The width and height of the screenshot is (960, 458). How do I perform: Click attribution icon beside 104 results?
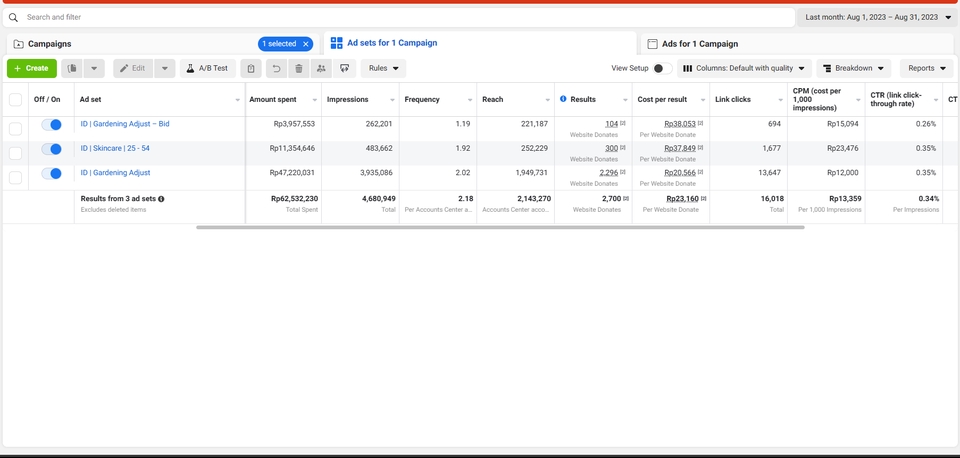[x=623, y=124]
